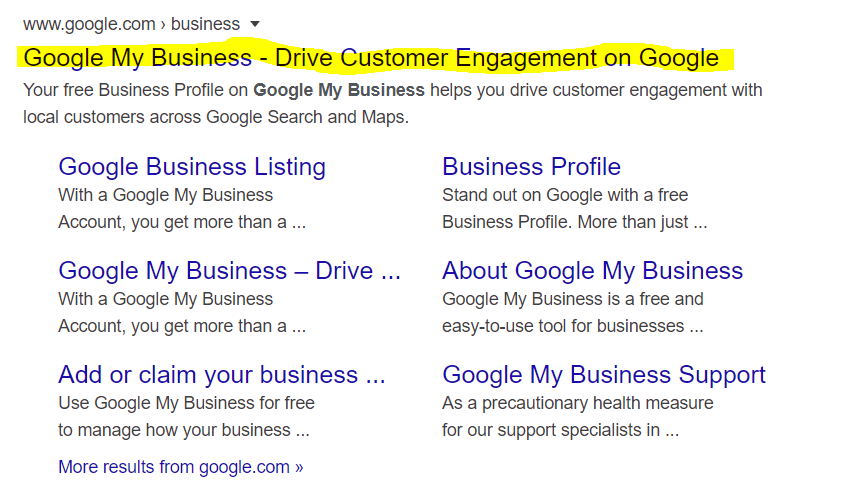The height and width of the screenshot is (492, 864).
Task: Go to the Google My Business Support sitelink
Action: [x=604, y=375]
